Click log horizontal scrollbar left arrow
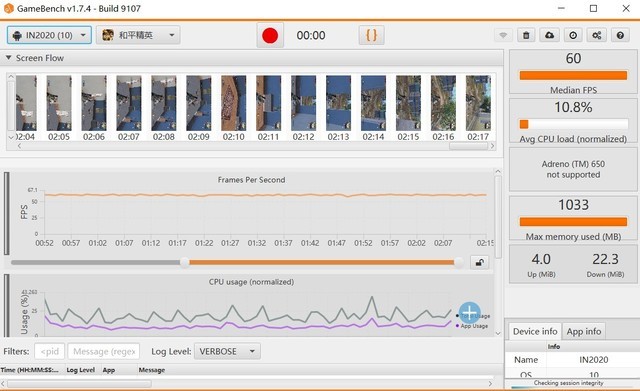 tap(3, 383)
